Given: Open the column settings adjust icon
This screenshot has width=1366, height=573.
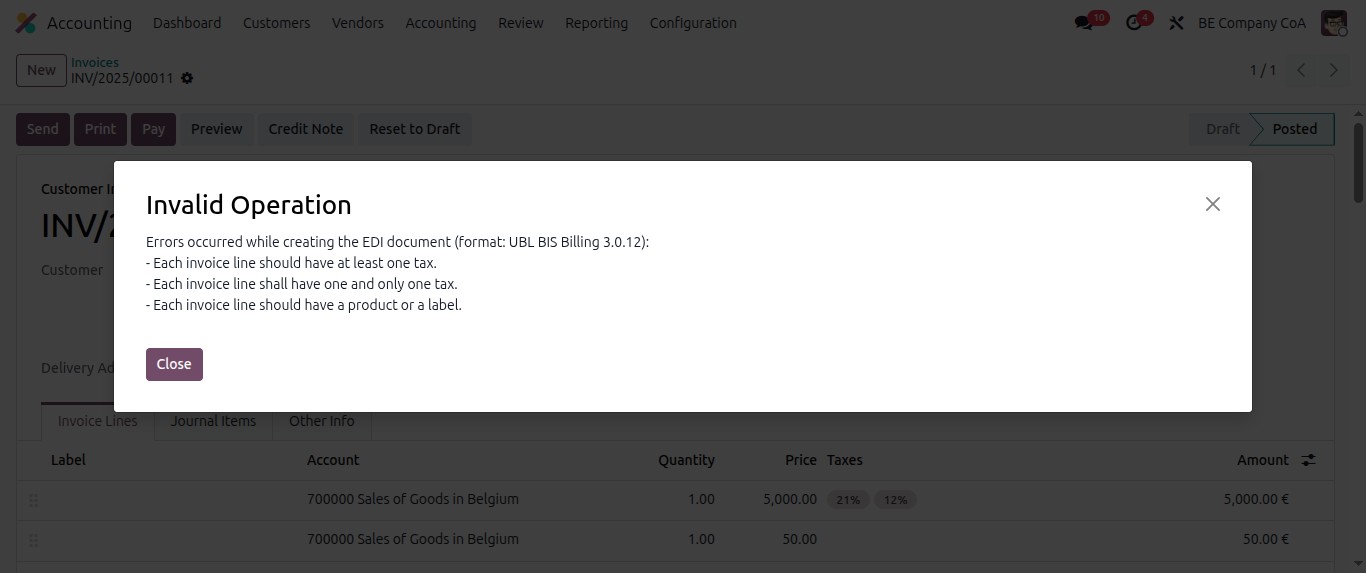Looking at the screenshot, I should pos(1308,460).
